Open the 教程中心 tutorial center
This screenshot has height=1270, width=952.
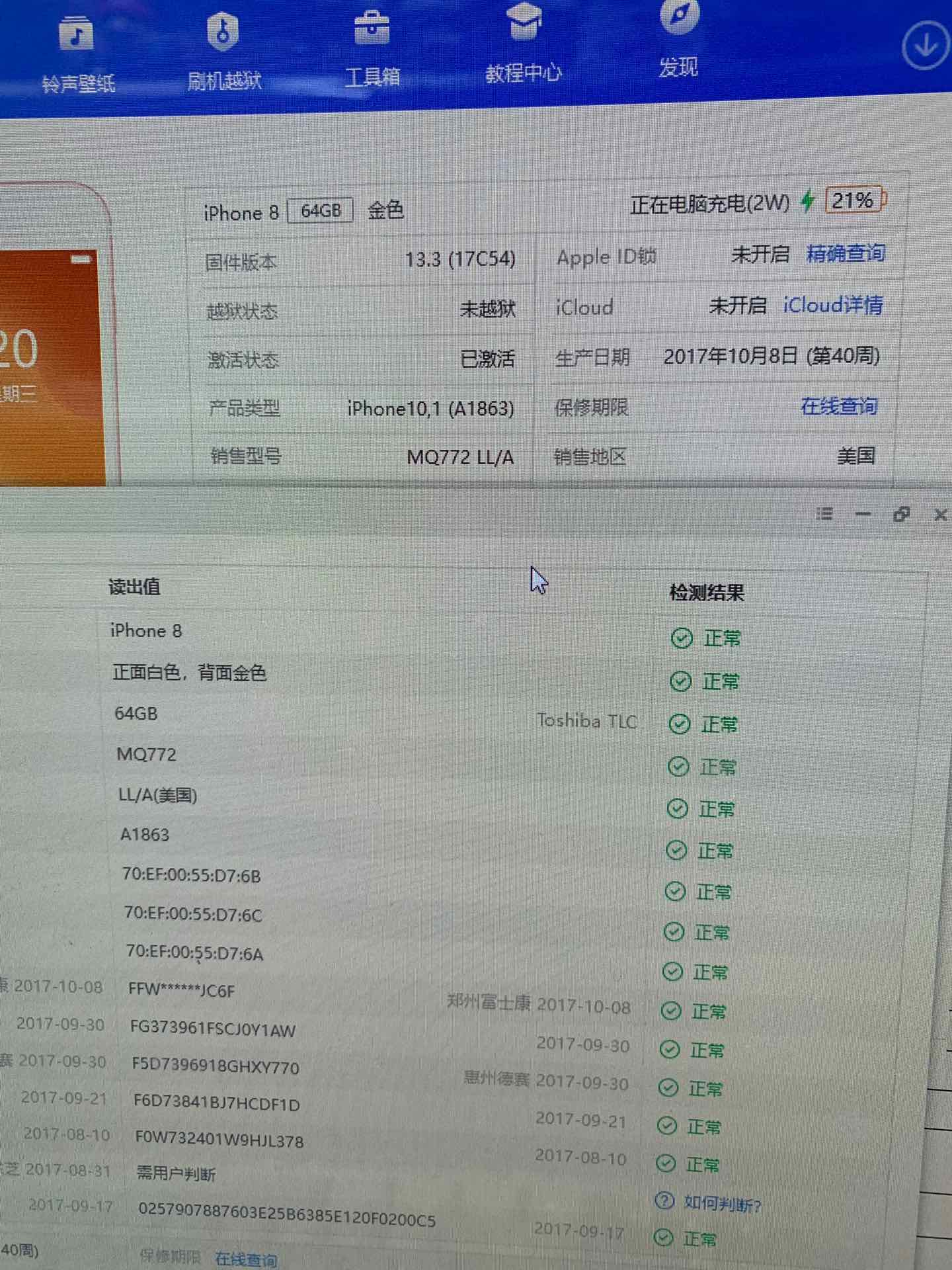(523, 44)
